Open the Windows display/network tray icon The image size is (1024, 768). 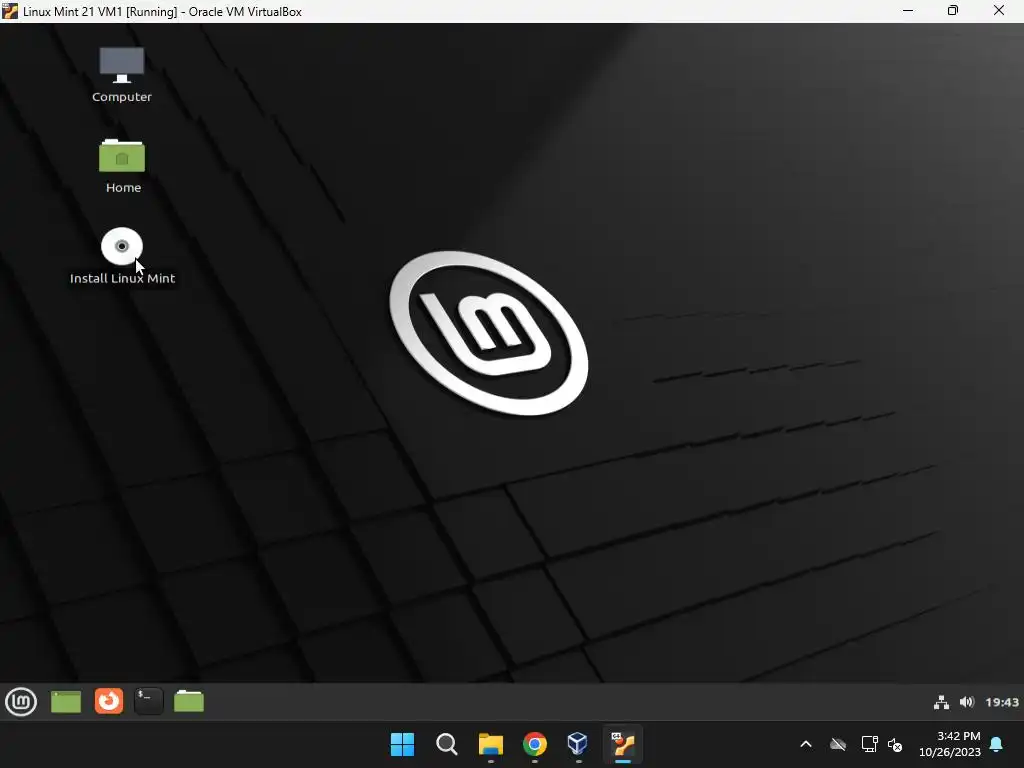869,744
